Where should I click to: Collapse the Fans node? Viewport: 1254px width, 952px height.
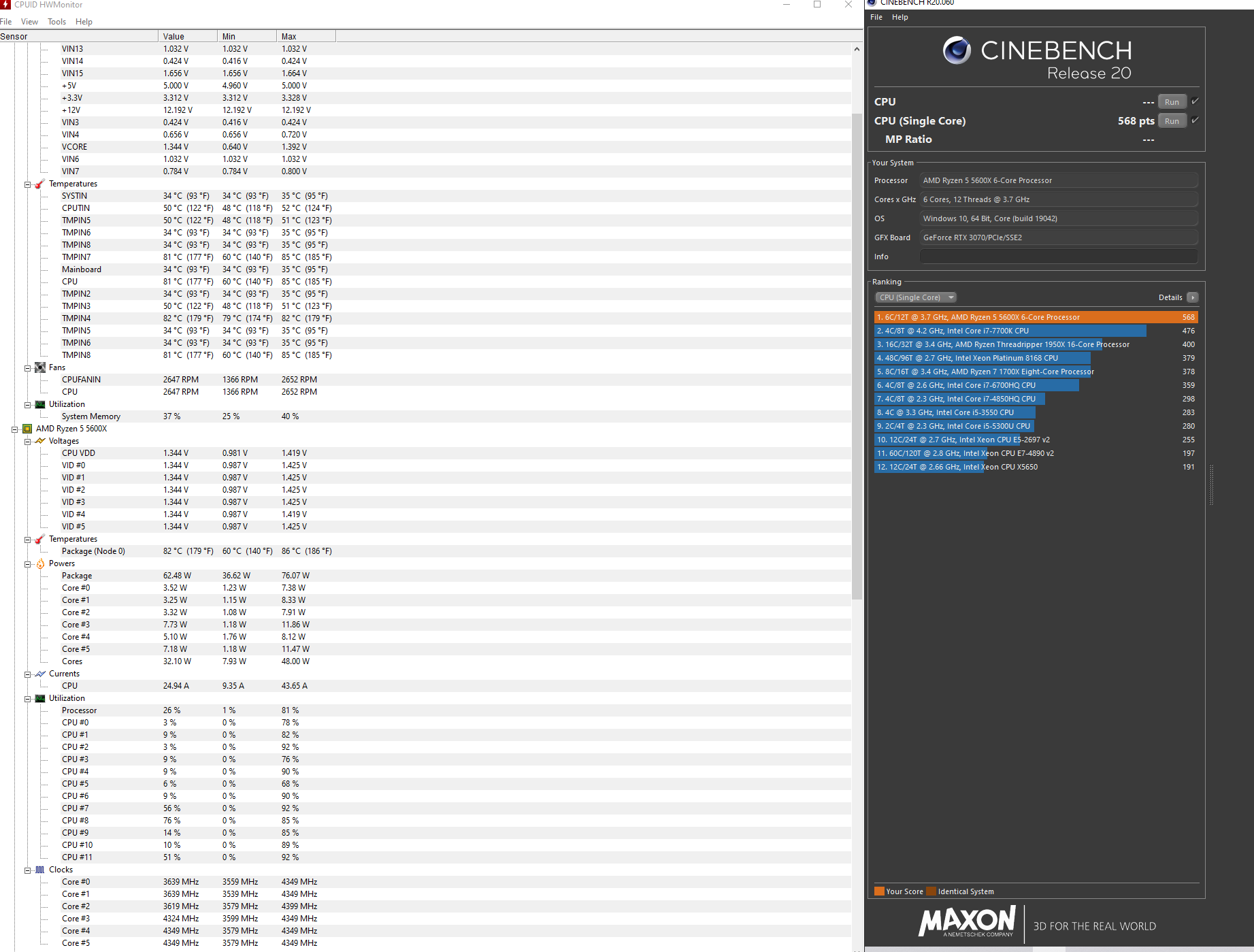pyautogui.click(x=28, y=368)
